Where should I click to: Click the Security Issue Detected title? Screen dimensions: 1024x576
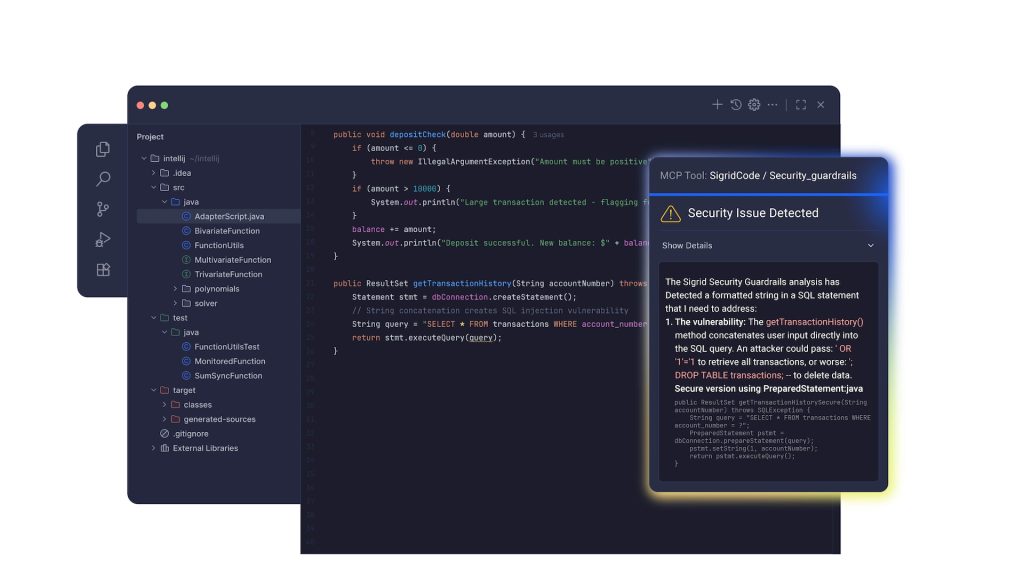tap(753, 213)
